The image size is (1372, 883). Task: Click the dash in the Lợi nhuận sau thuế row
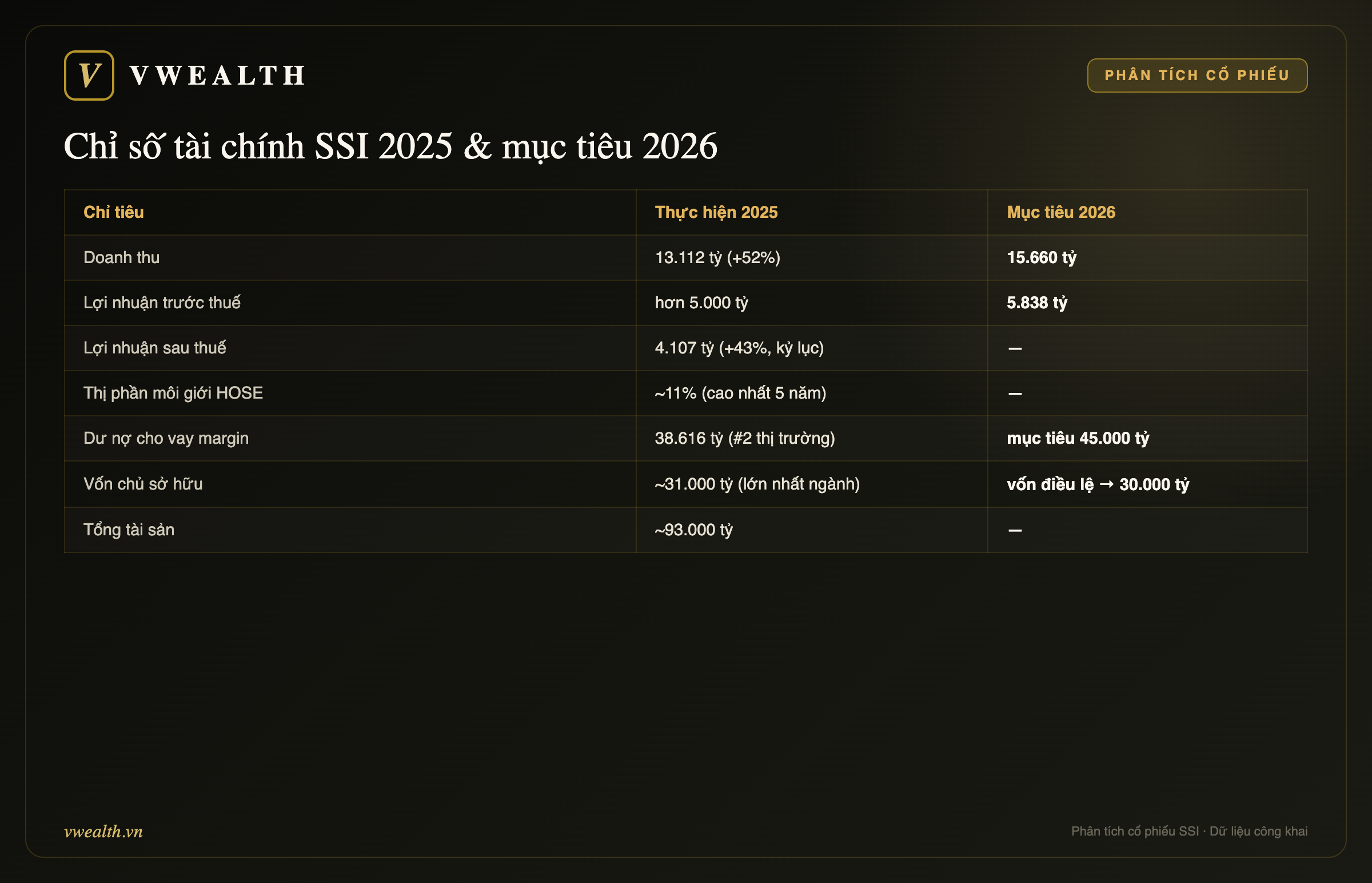(1015, 349)
